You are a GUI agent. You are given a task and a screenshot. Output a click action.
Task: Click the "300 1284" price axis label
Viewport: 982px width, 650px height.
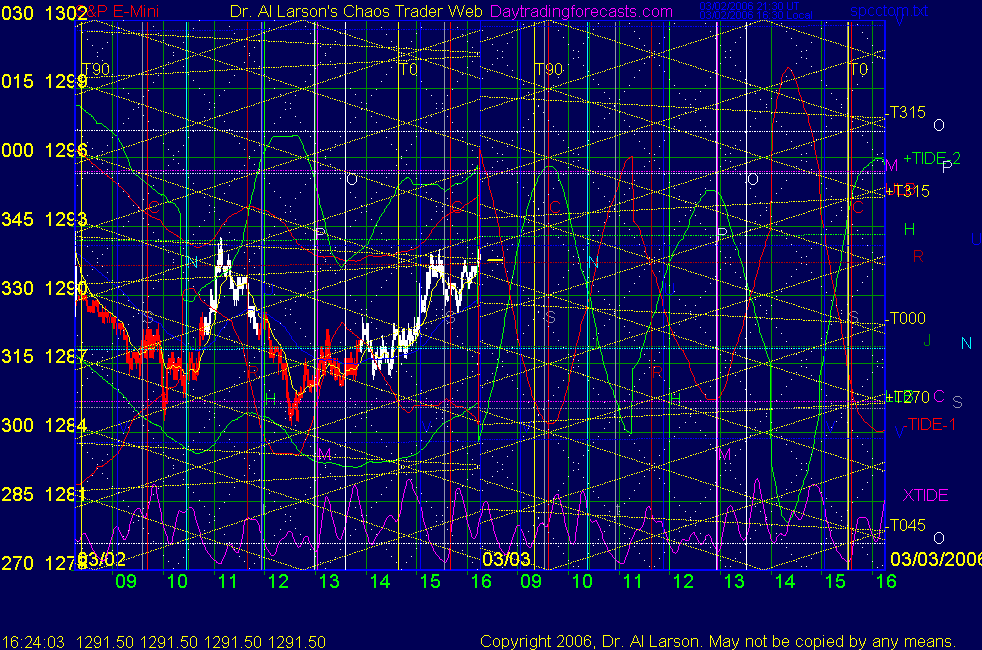point(44,426)
